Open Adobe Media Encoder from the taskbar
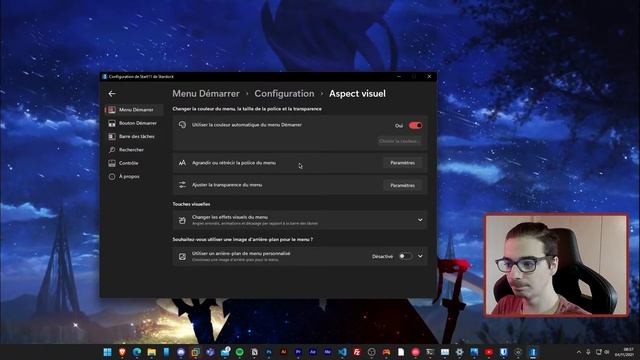Viewport: 640px width, 360px height. point(327,352)
